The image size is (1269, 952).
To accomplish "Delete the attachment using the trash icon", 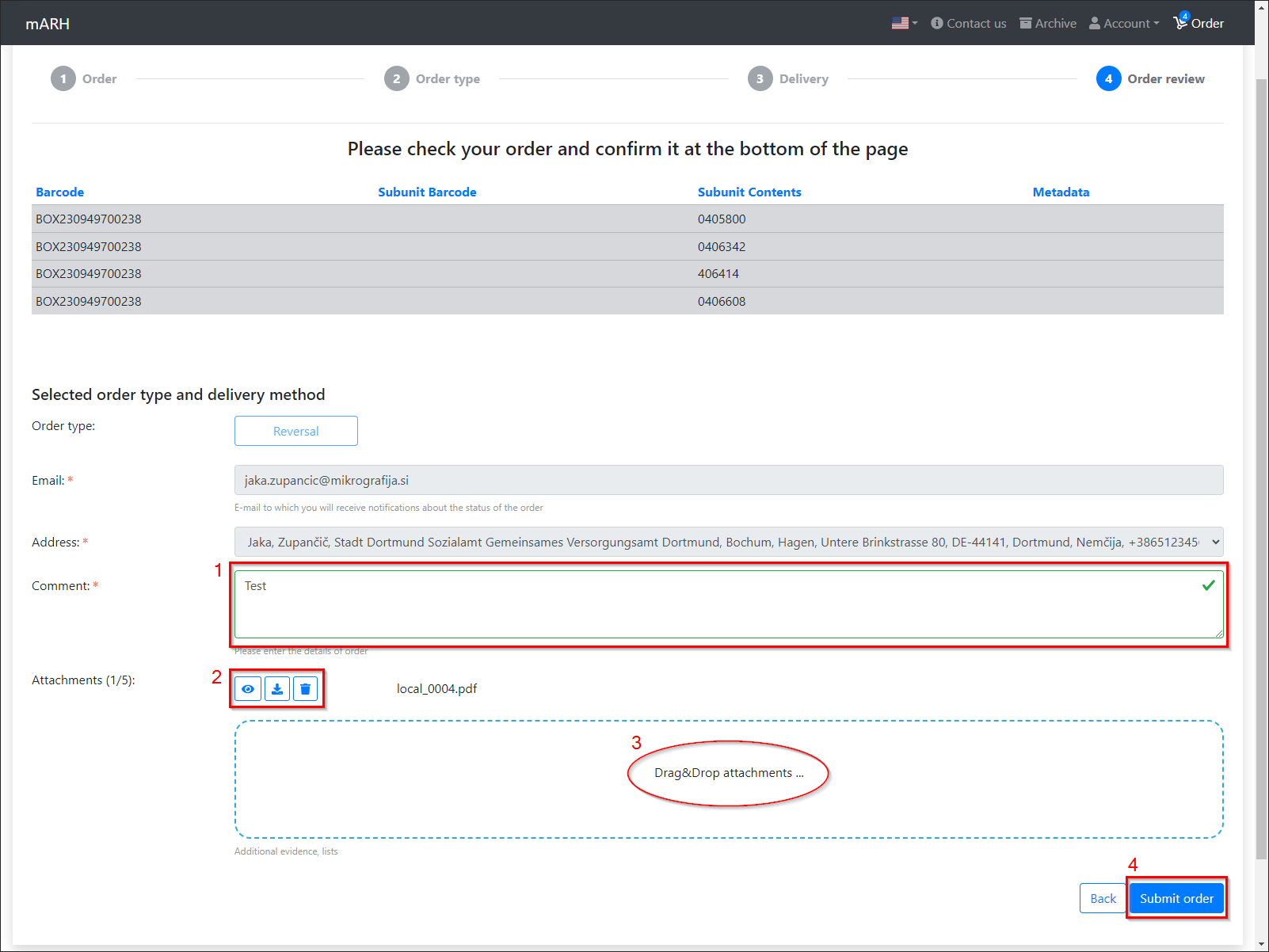I will pyautogui.click(x=305, y=689).
